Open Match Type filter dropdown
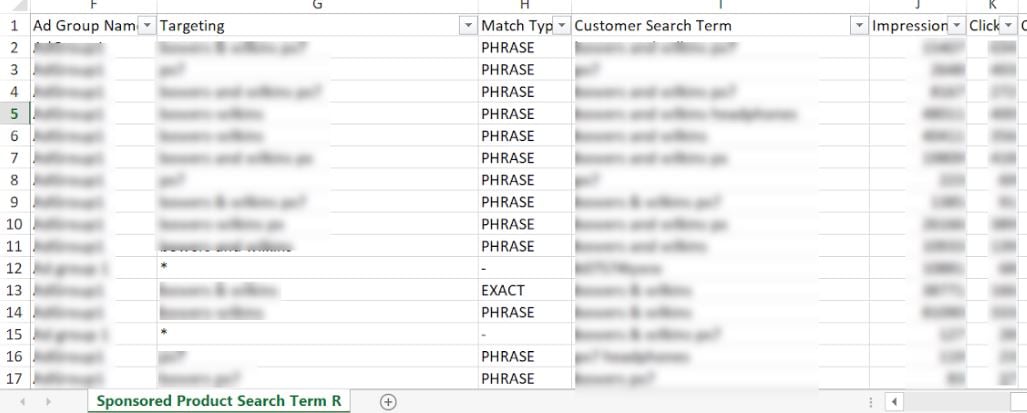 (562, 26)
